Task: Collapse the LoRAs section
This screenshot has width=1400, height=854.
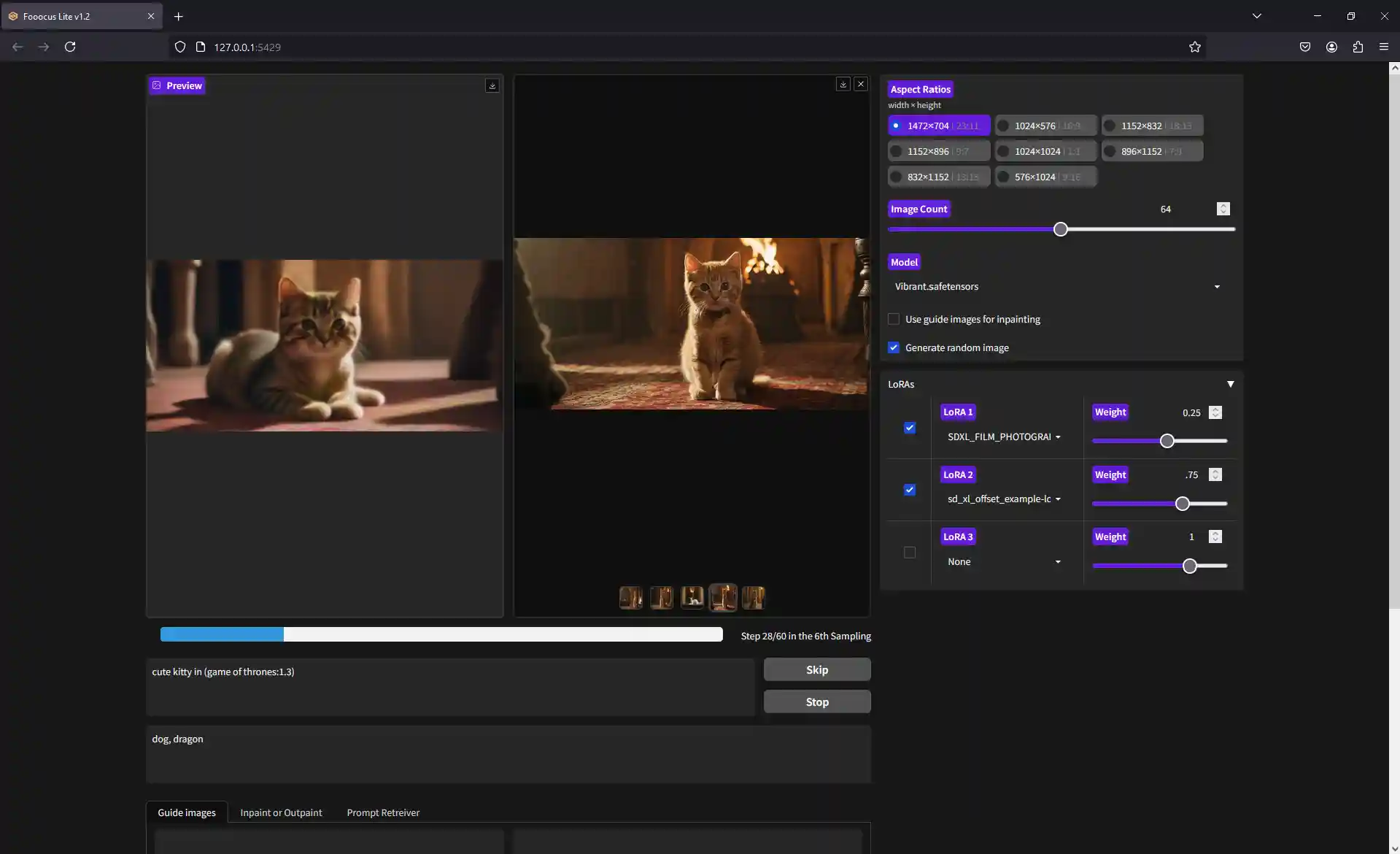Action: point(1231,383)
